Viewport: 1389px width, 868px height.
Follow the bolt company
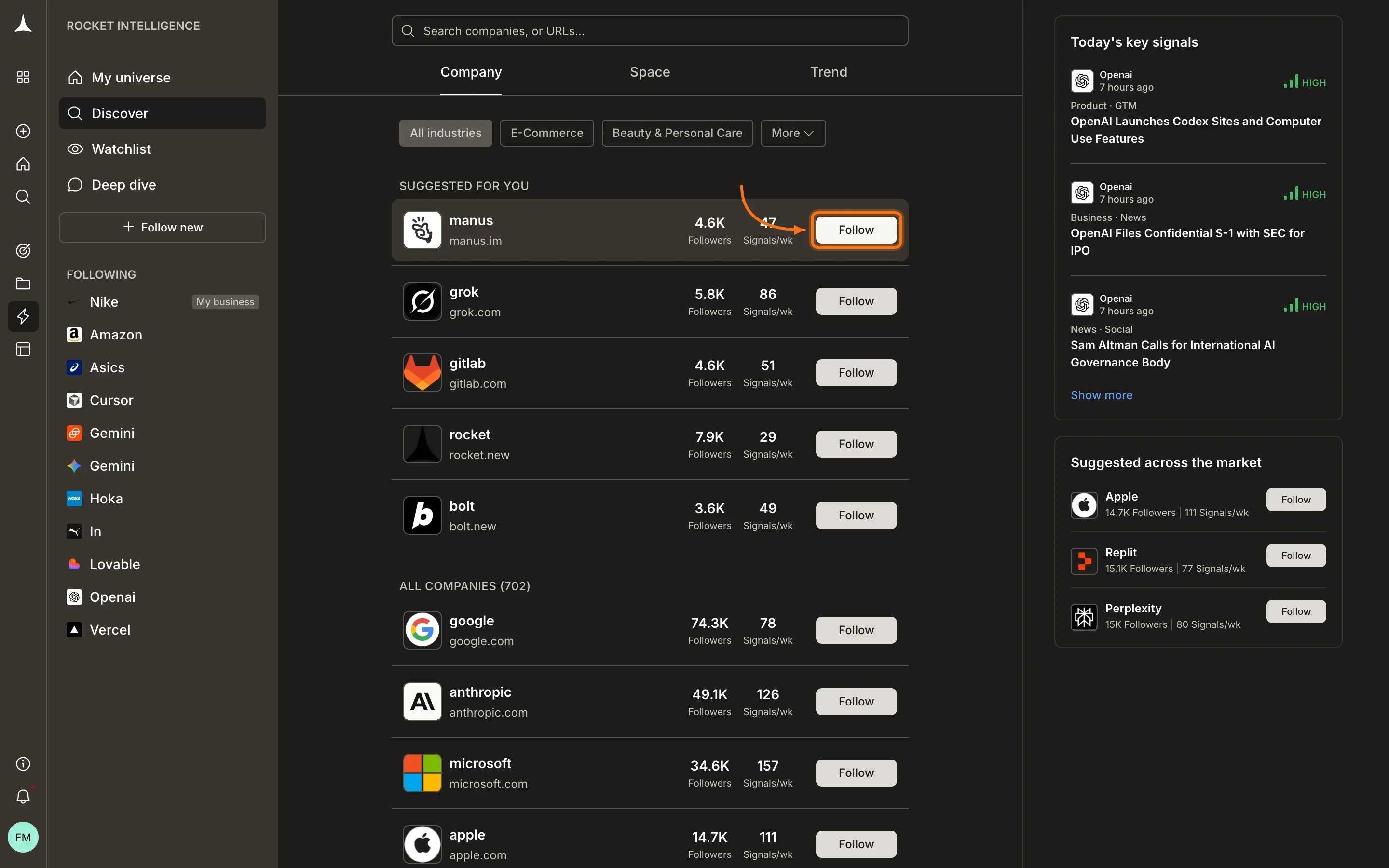856,515
